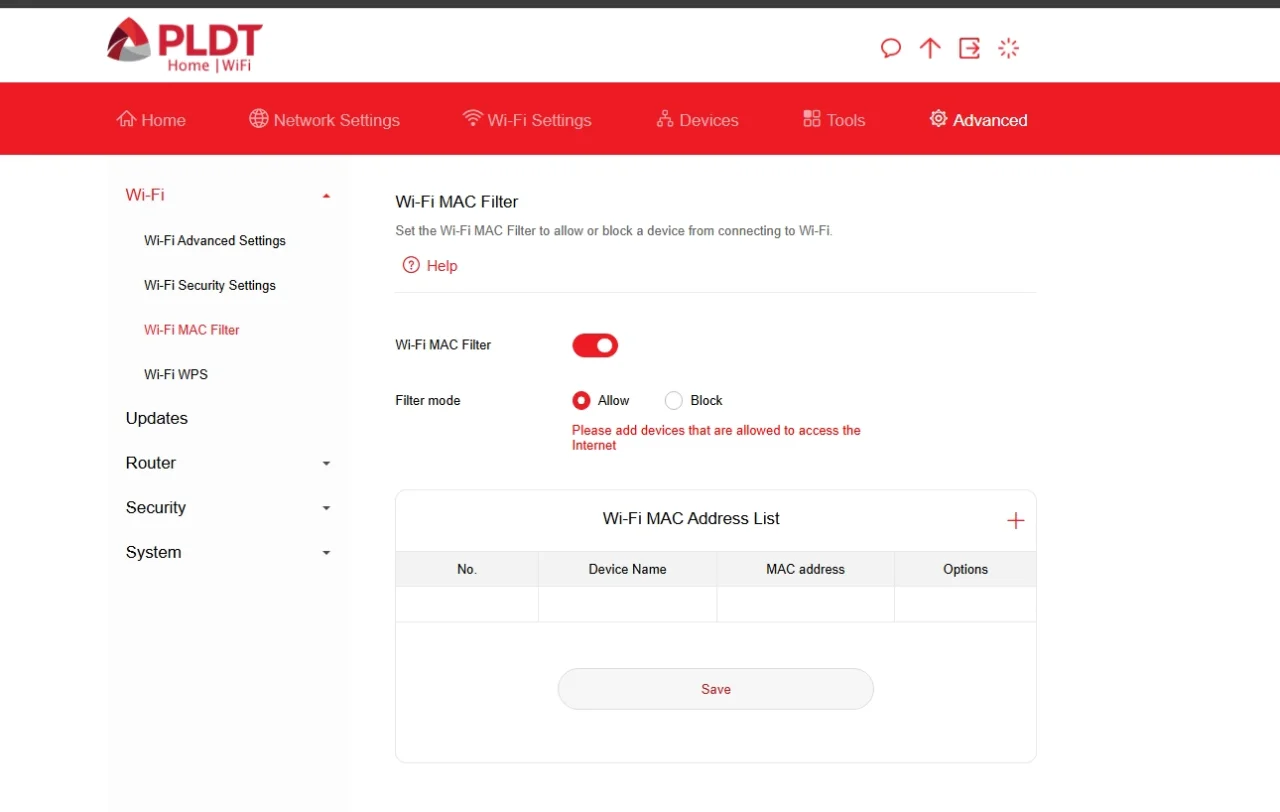Viewport: 1280px width, 812px height.
Task: Collapse the Wi-Fi sidebar section arrow
Action: tap(326, 196)
